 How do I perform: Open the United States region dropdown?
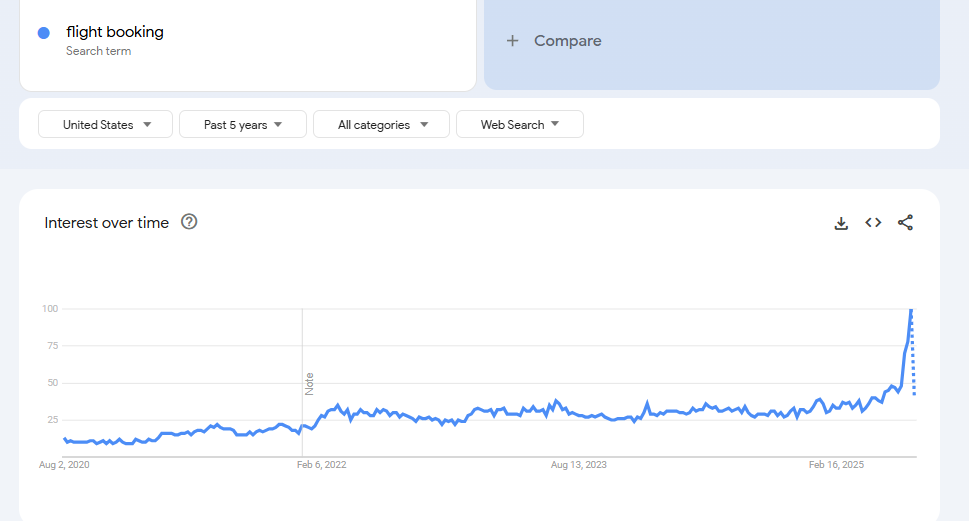(106, 124)
